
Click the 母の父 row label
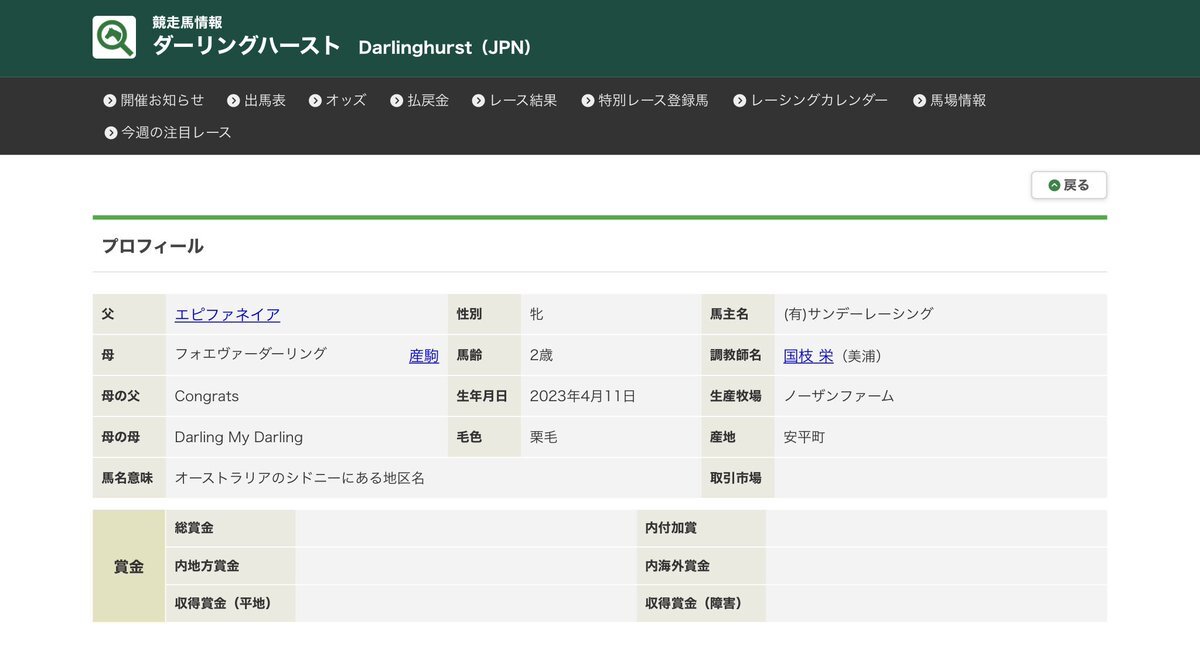click(x=121, y=396)
